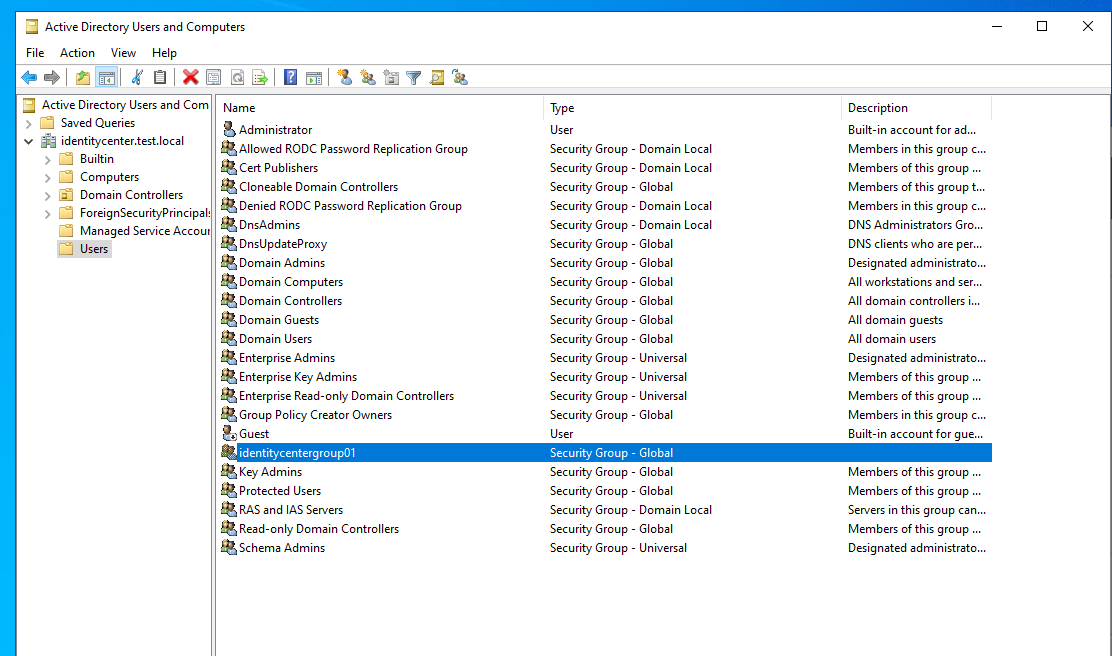This screenshot has height=656, width=1112.
Task: Click the Back arrow in toolbar
Action: pos(29,77)
